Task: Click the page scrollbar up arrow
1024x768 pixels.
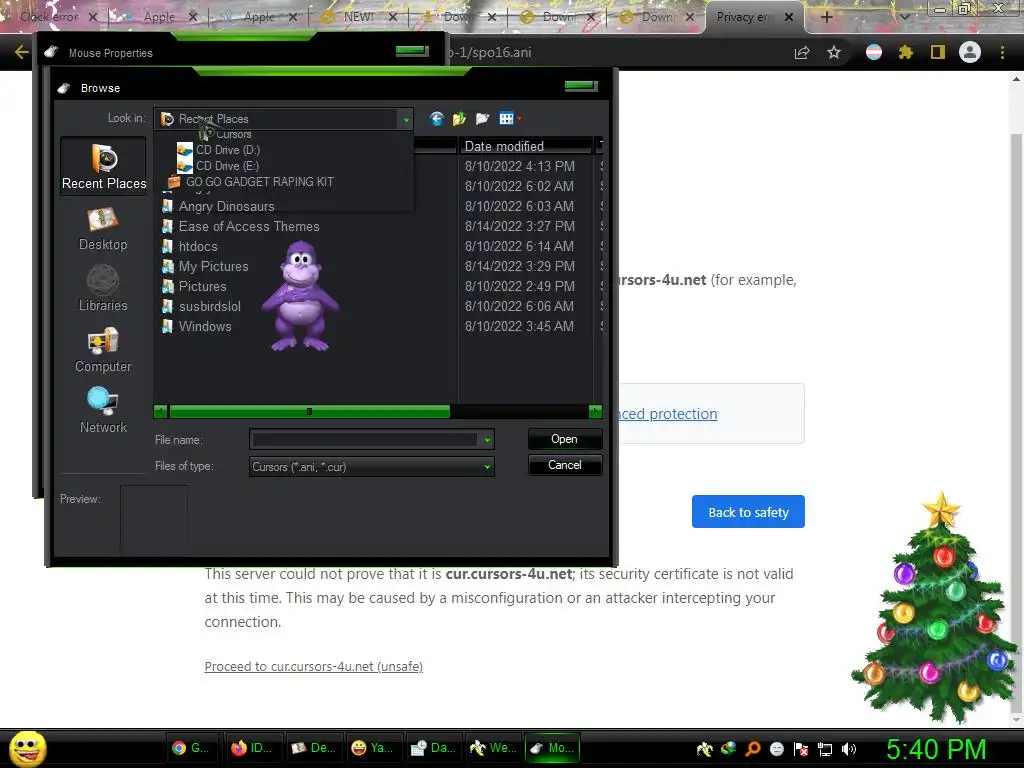Action: coord(1016,79)
